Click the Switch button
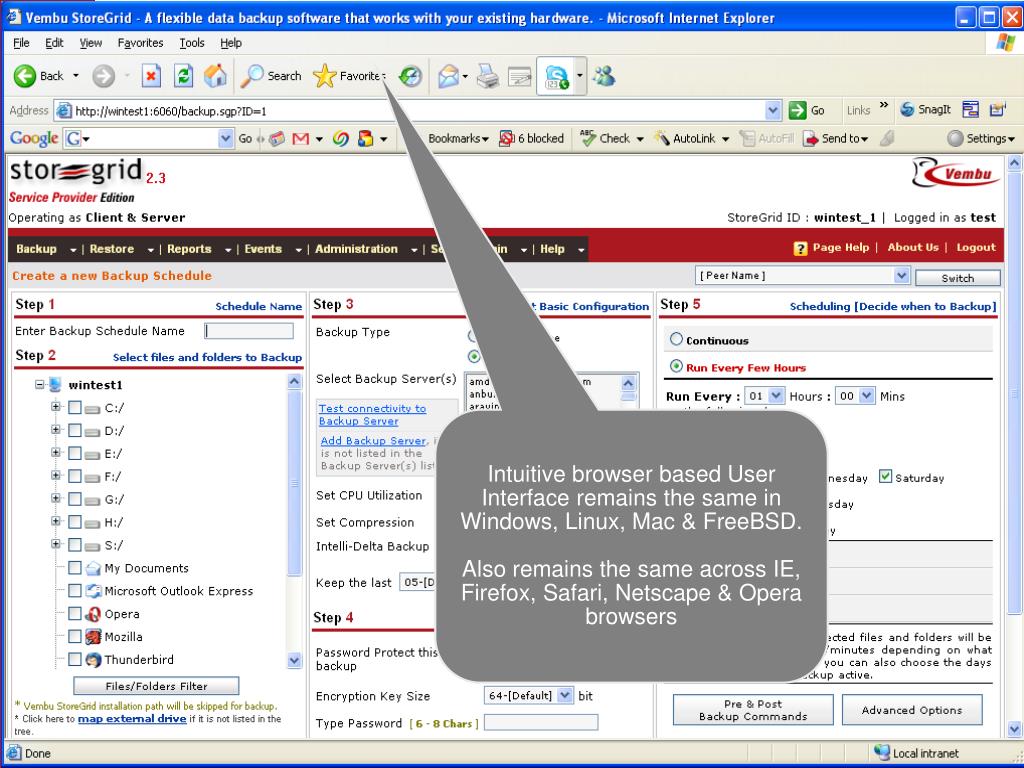 click(957, 278)
